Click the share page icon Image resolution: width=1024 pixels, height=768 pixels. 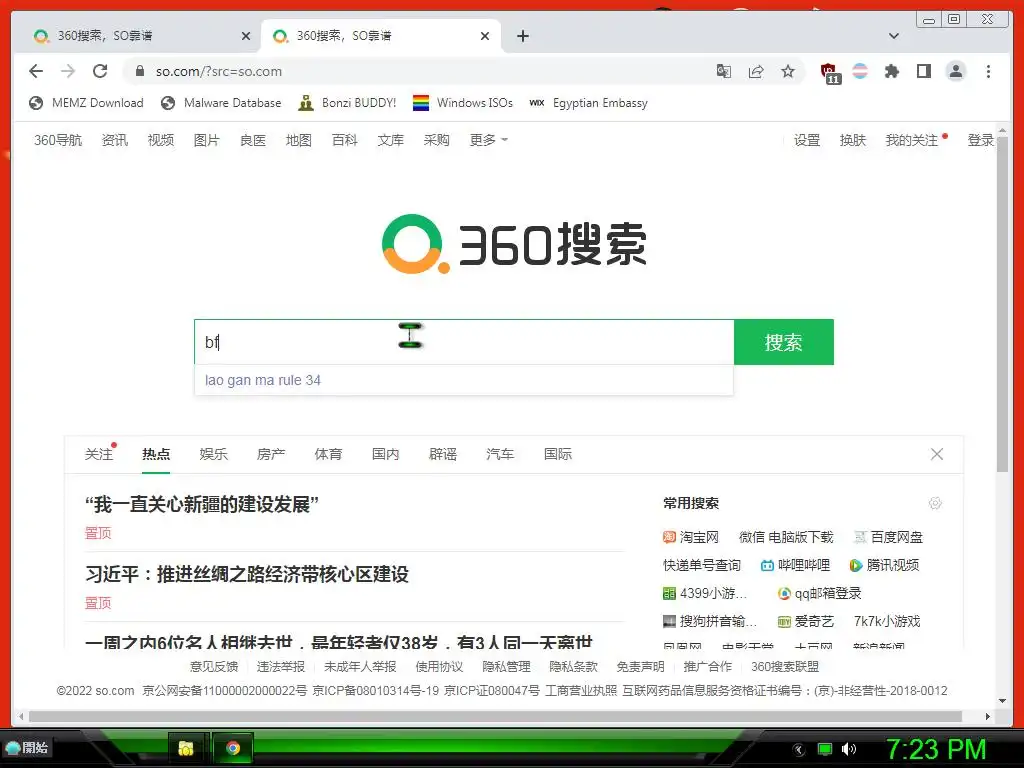pos(756,71)
